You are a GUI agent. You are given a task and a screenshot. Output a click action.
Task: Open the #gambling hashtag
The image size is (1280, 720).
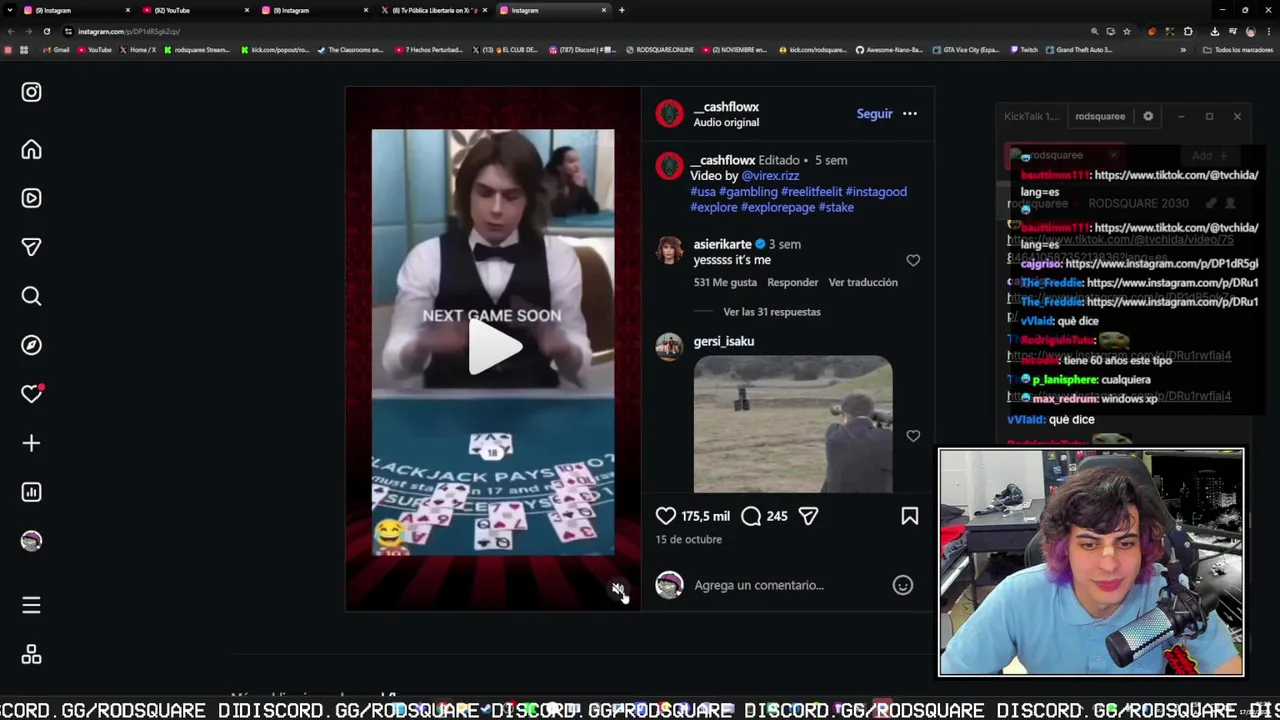pyautogui.click(x=749, y=192)
